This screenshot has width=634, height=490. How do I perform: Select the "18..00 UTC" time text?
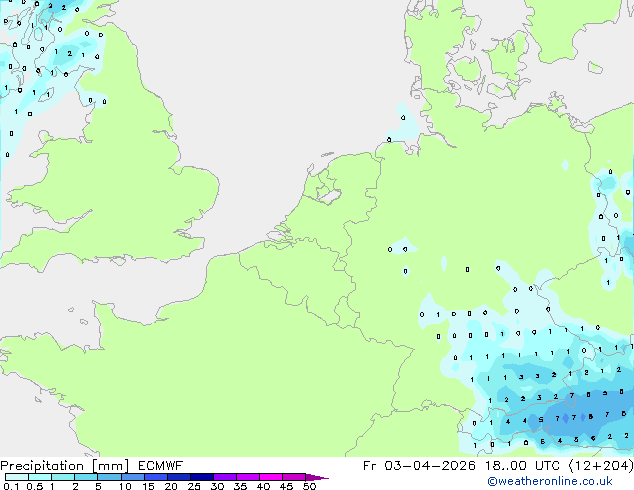(x=523, y=466)
